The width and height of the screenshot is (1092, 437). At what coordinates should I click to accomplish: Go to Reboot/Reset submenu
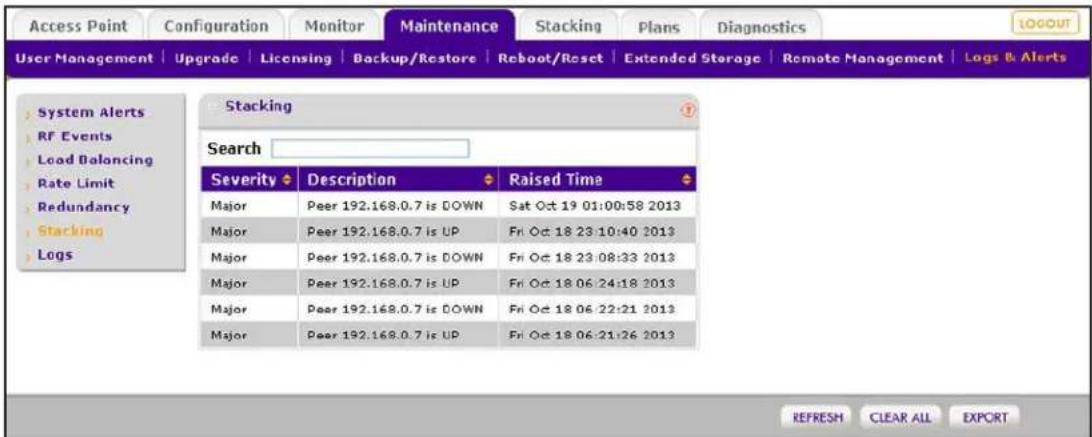pyautogui.click(x=549, y=56)
